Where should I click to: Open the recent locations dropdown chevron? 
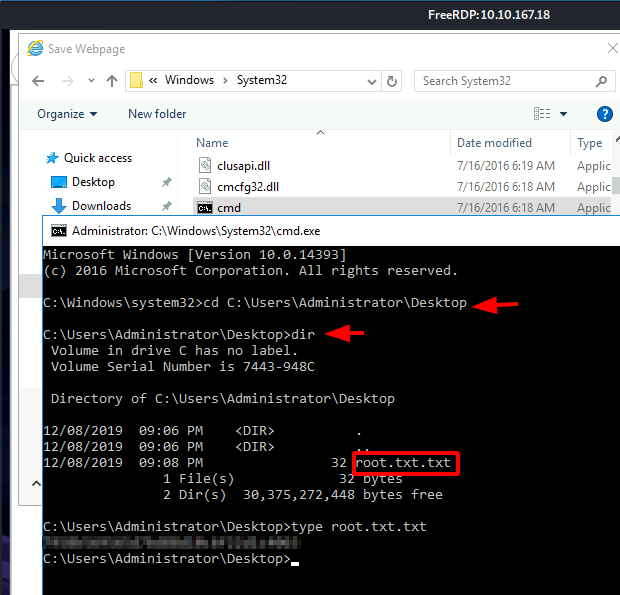click(x=91, y=81)
